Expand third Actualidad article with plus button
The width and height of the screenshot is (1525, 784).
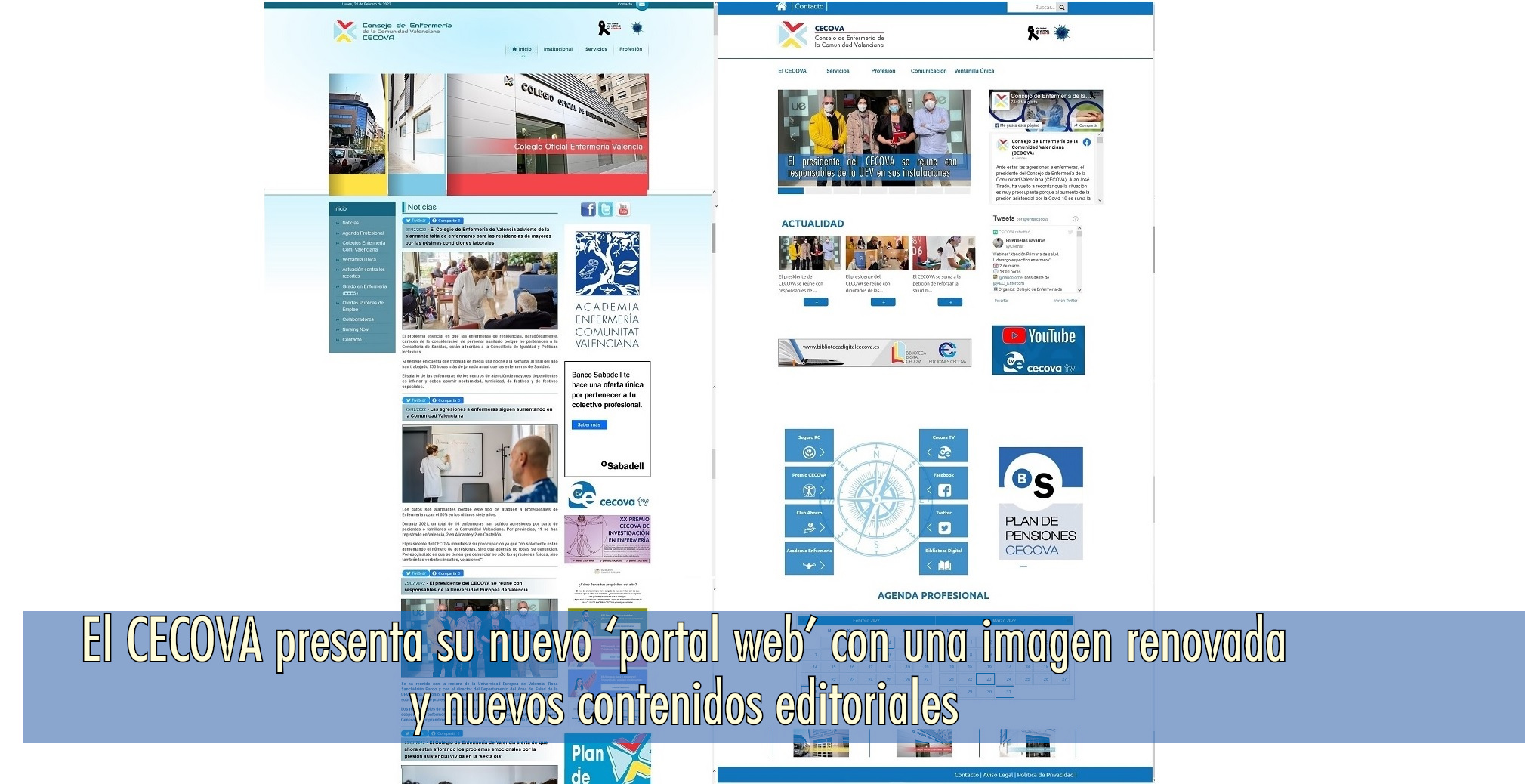click(949, 302)
